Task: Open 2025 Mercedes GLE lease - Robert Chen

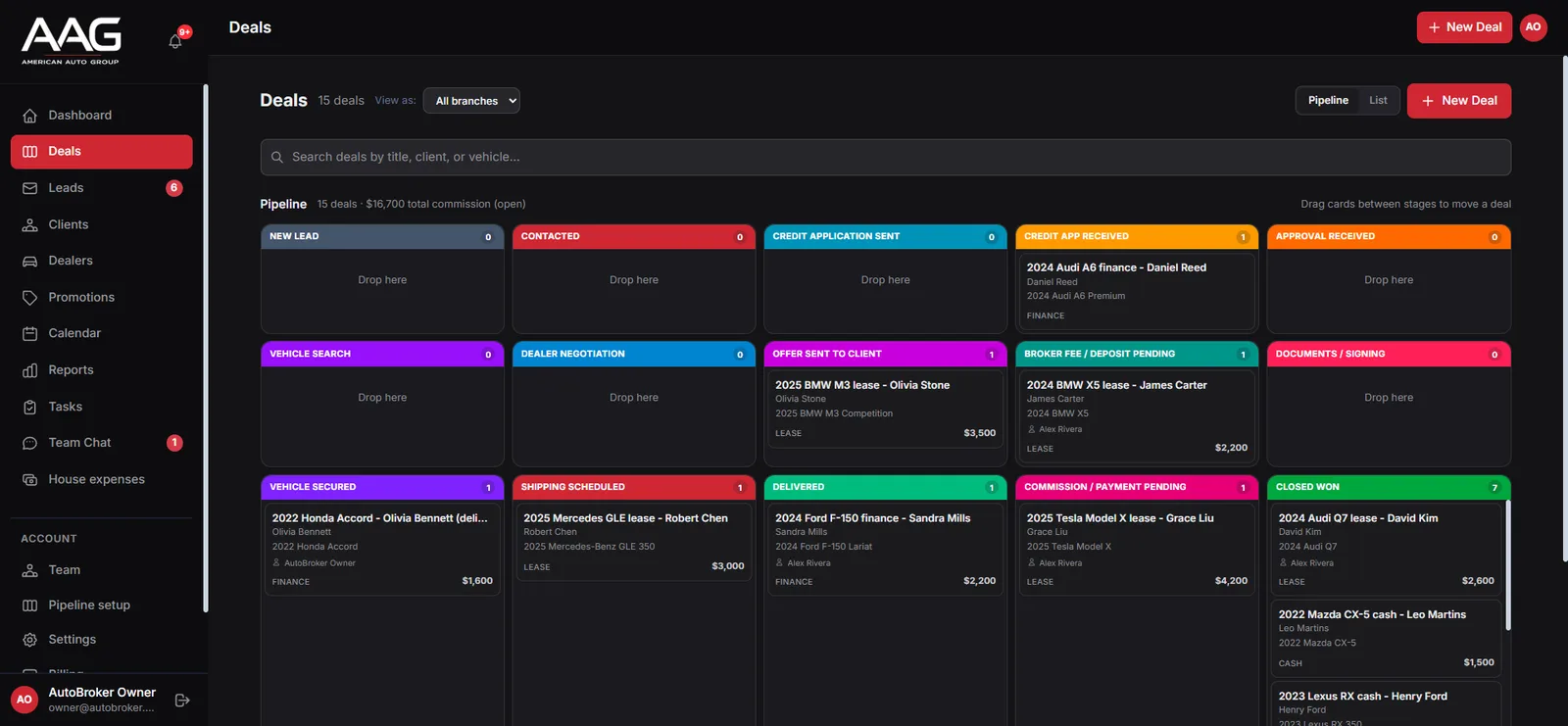Action: pos(634,542)
